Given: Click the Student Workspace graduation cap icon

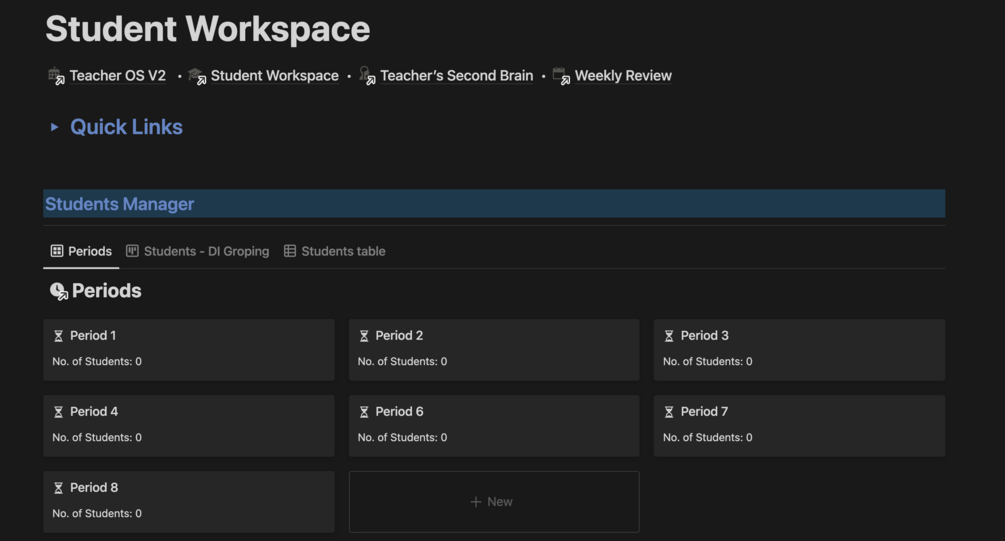Looking at the screenshot, I should (197, 76).
